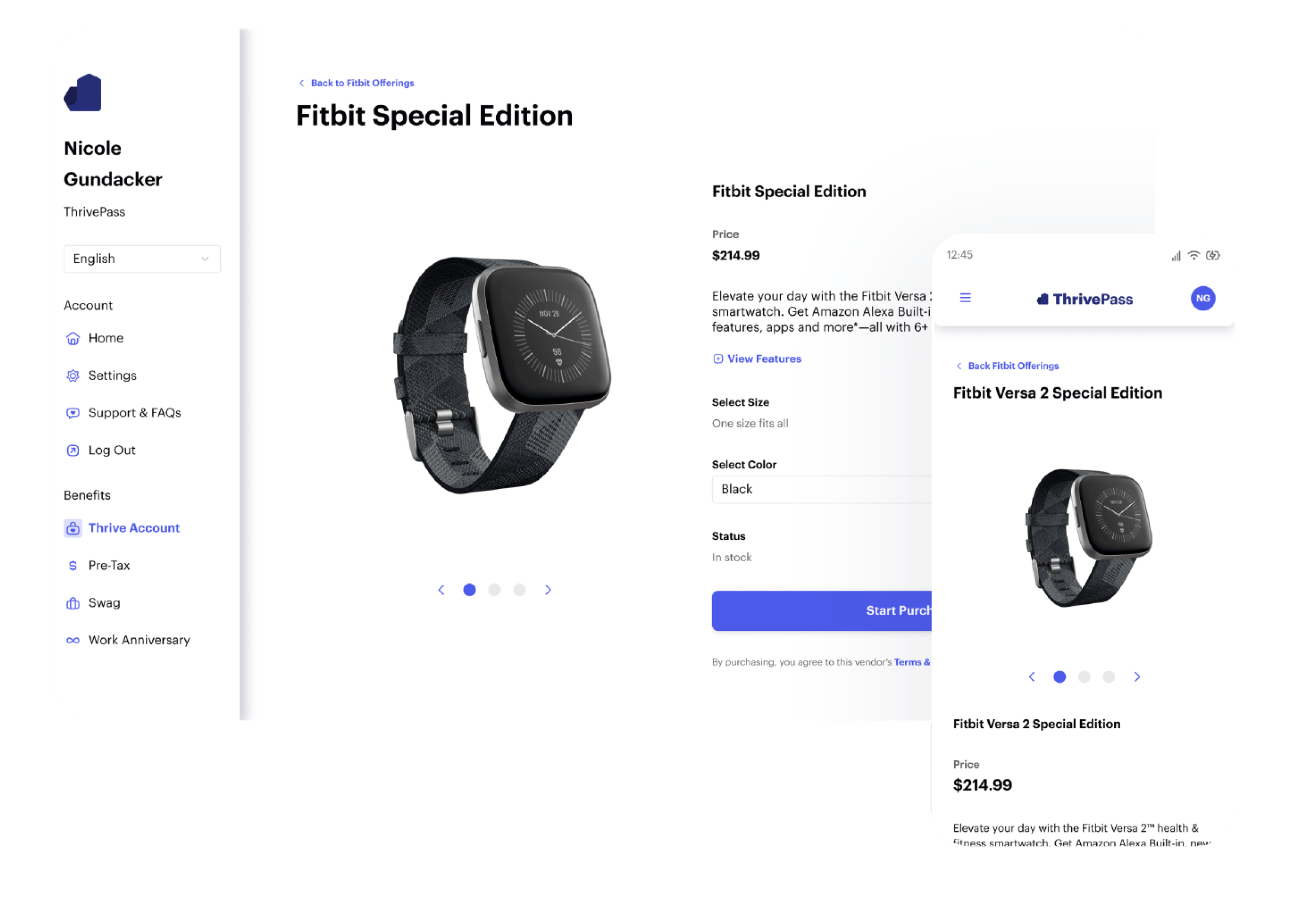The height and width of the screenshot is (924, 1306).
Task: Click the Log Out icon
Action: click(x=73, y=450)
